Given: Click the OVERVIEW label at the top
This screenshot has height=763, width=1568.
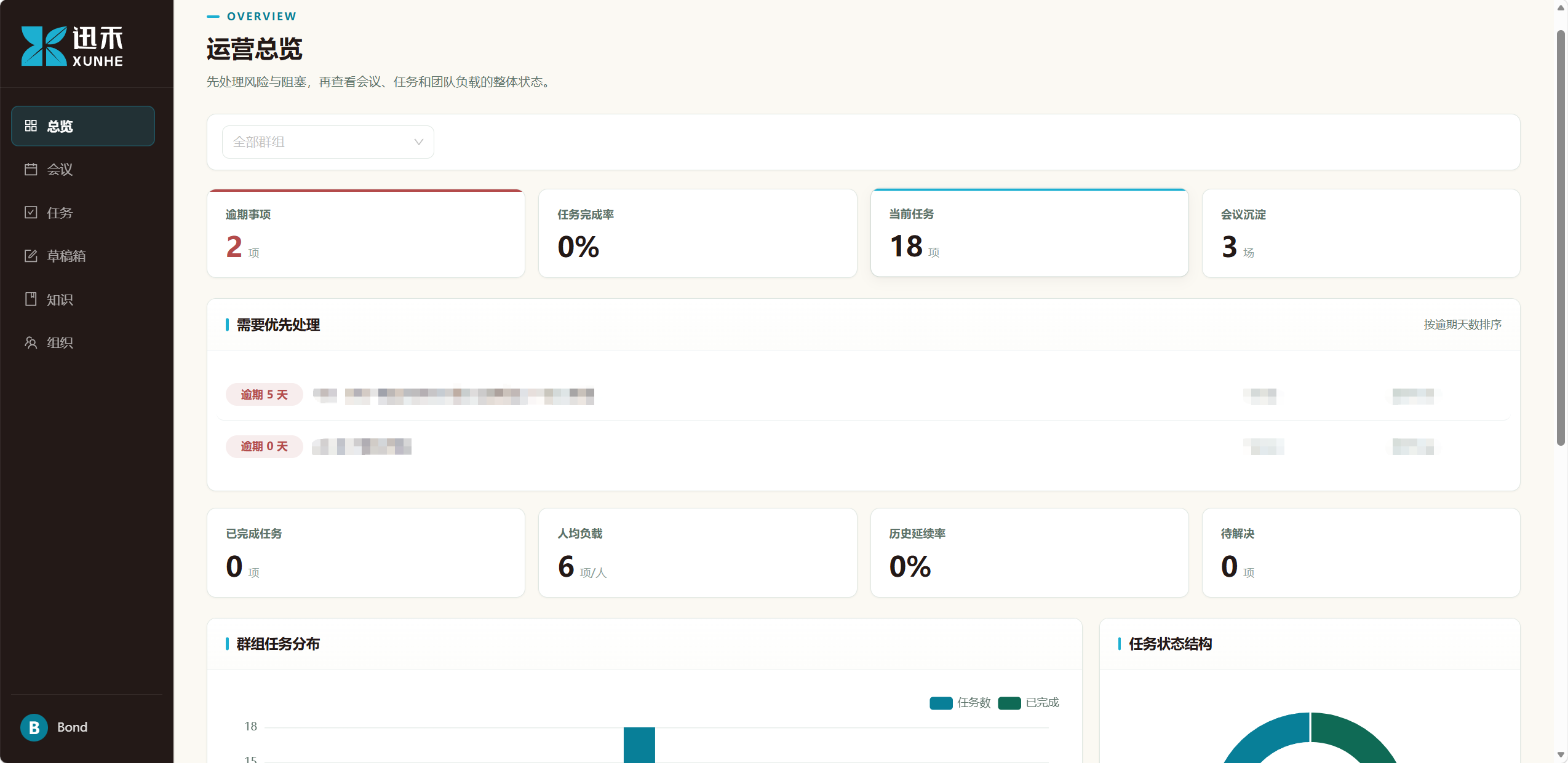Looking at the screenshot, I should pos(261,17).
